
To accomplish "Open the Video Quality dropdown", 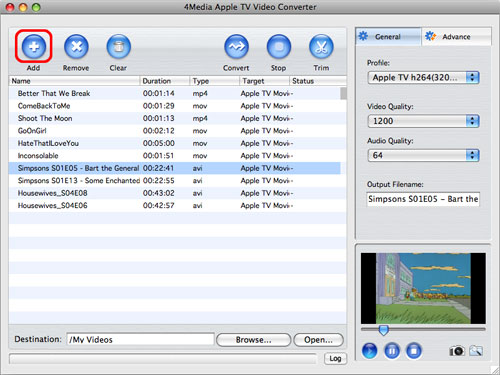I will coord(424,121).
